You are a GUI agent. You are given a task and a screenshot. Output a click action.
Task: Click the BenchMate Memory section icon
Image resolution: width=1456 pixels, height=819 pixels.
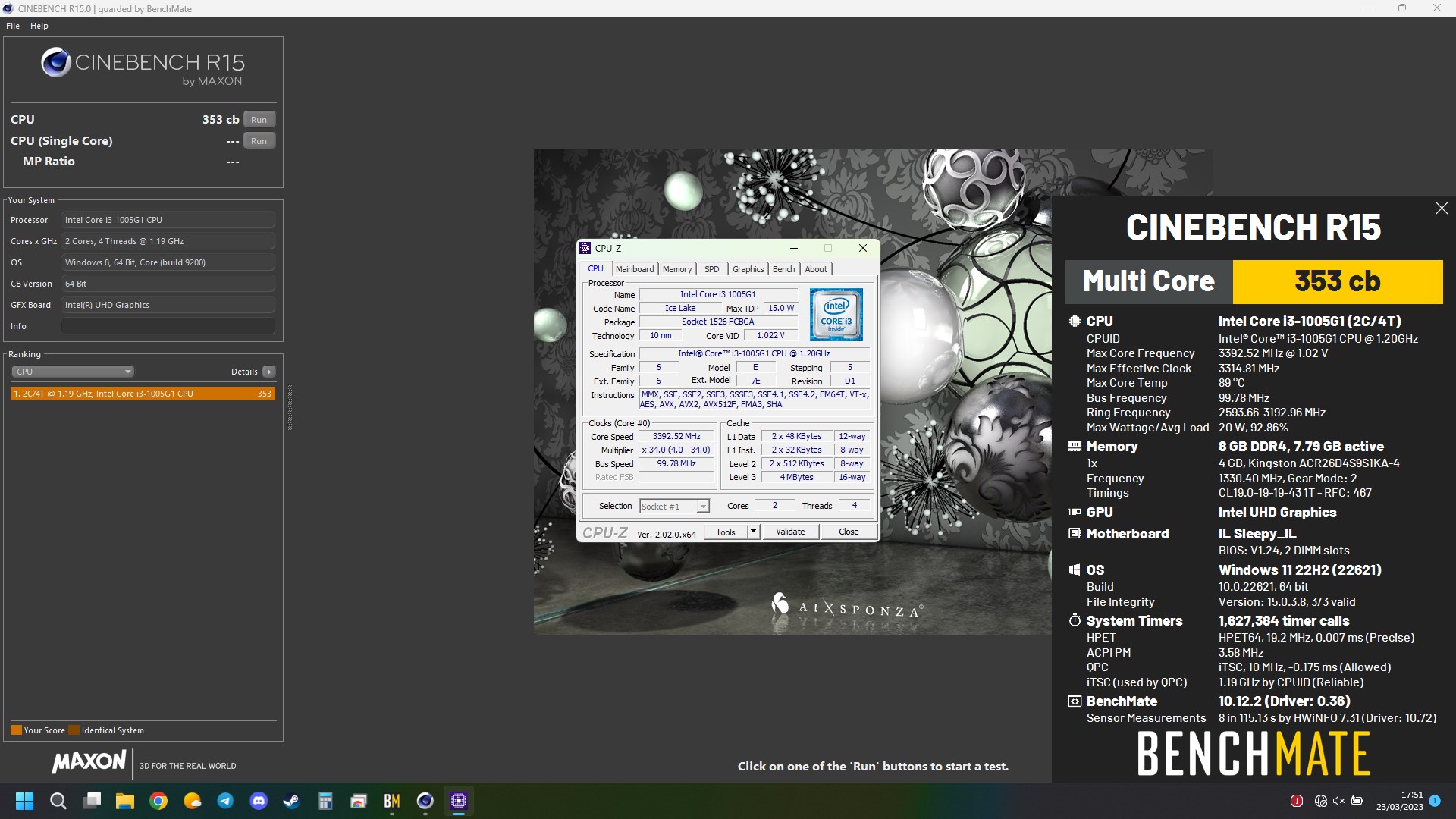[1075, 446]
